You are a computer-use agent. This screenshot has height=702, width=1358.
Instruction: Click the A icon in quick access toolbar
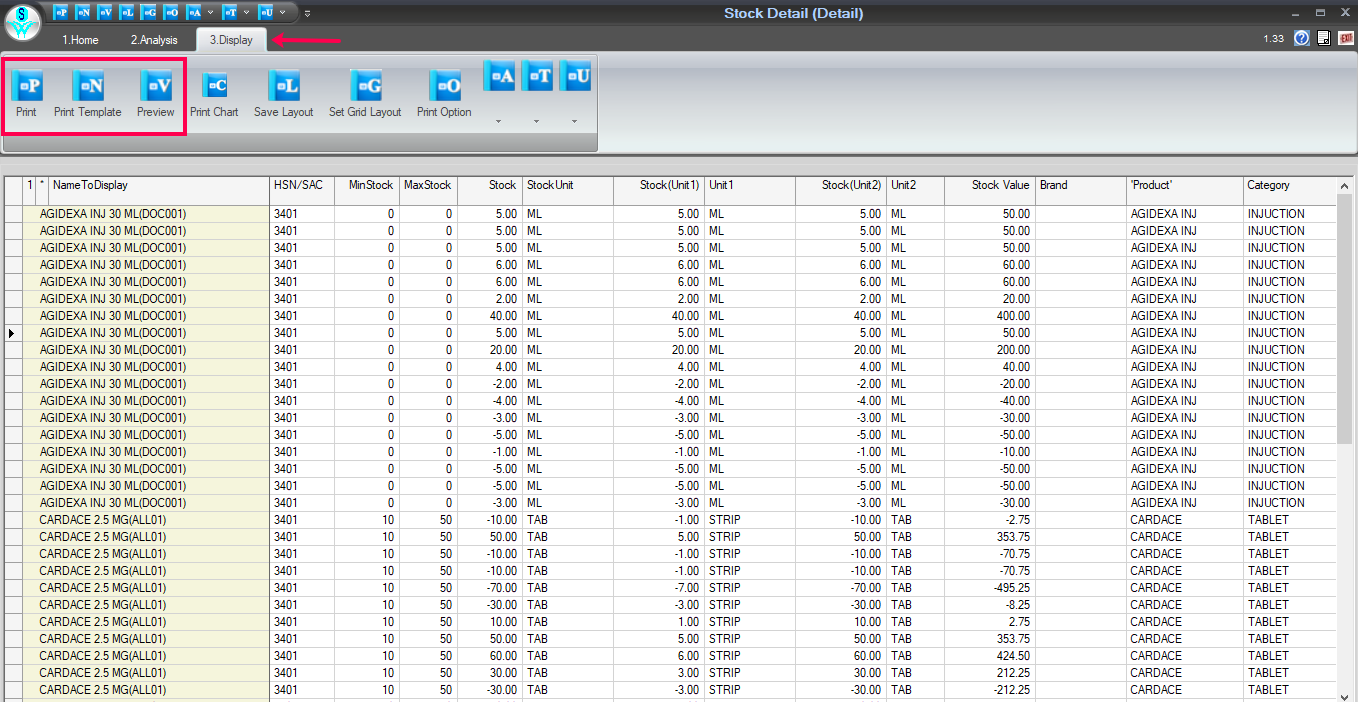pyautogui.click(x=194, y=12)
